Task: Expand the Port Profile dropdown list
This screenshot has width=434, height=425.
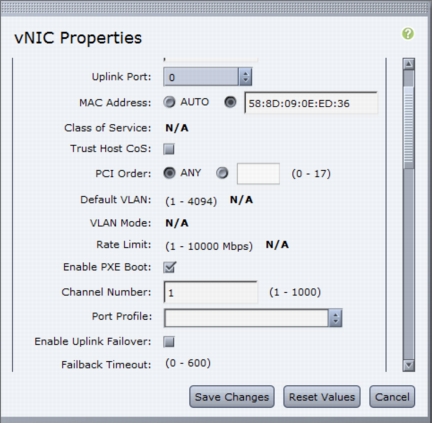Action: tap(253, 318)
